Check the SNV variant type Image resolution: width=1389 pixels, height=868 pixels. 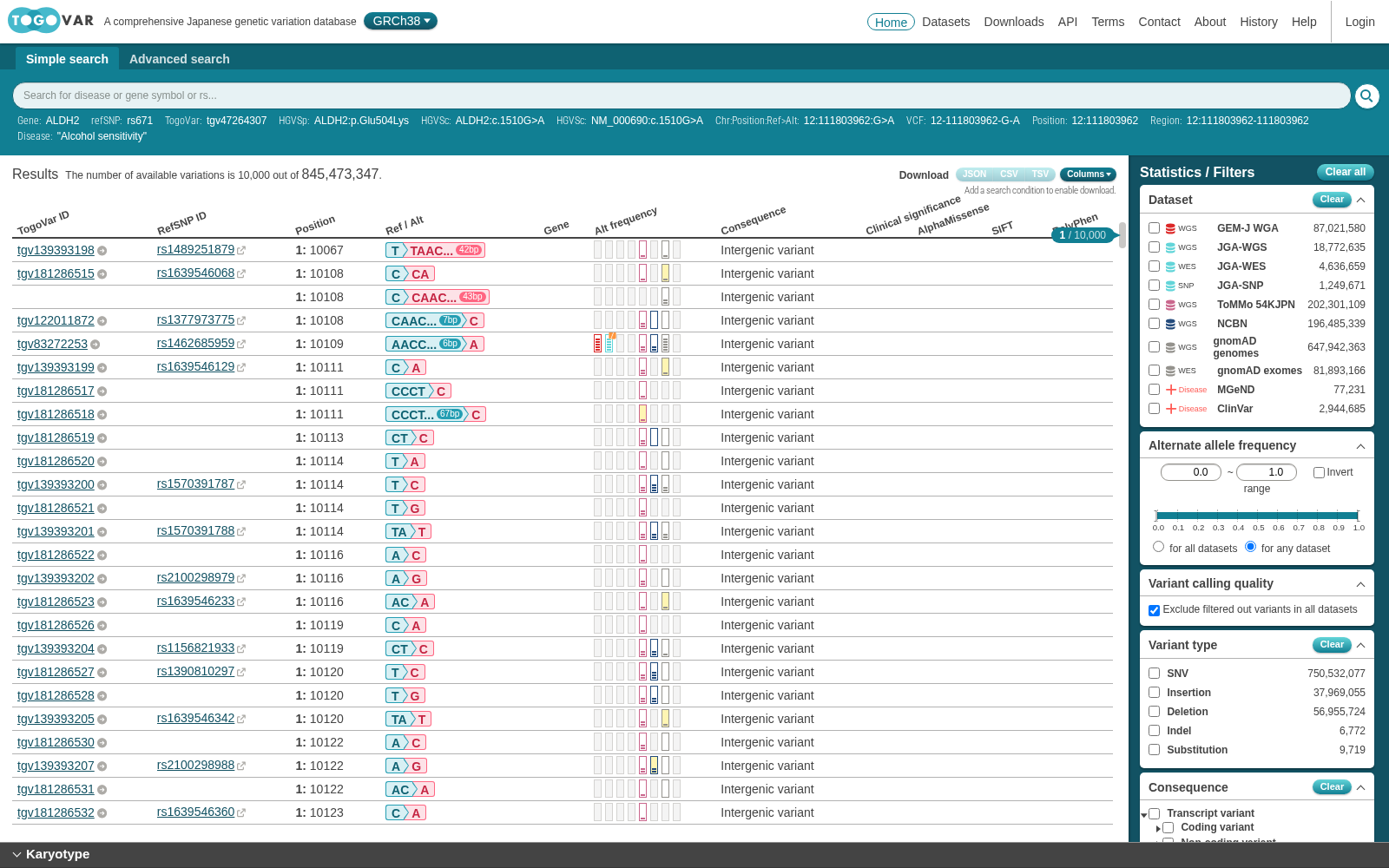1154,674
